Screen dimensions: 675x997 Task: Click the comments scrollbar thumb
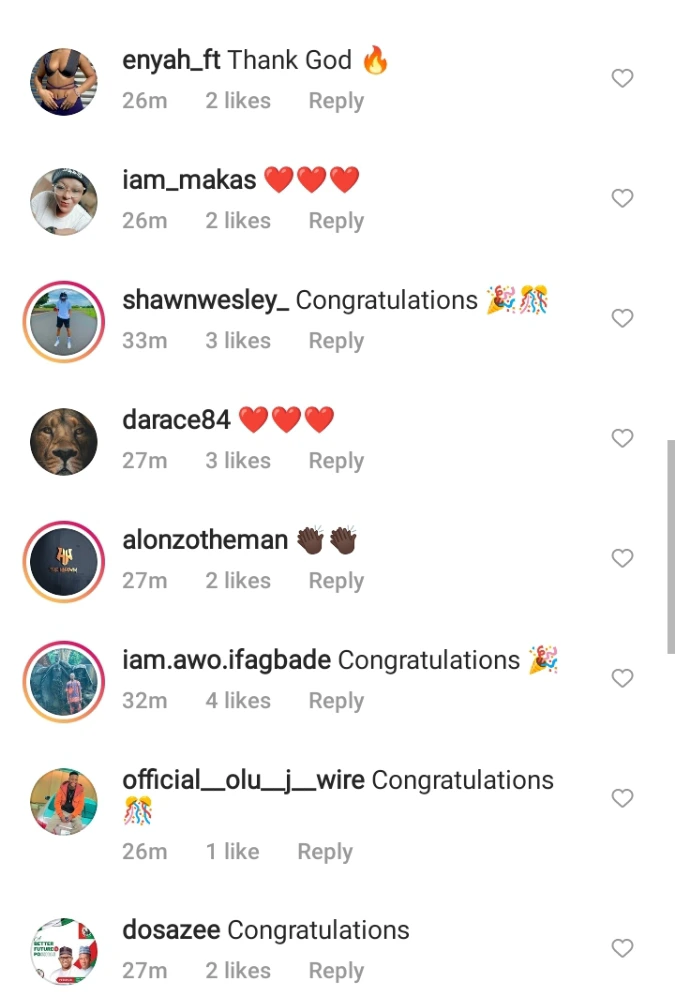click(x=671, y=546)
